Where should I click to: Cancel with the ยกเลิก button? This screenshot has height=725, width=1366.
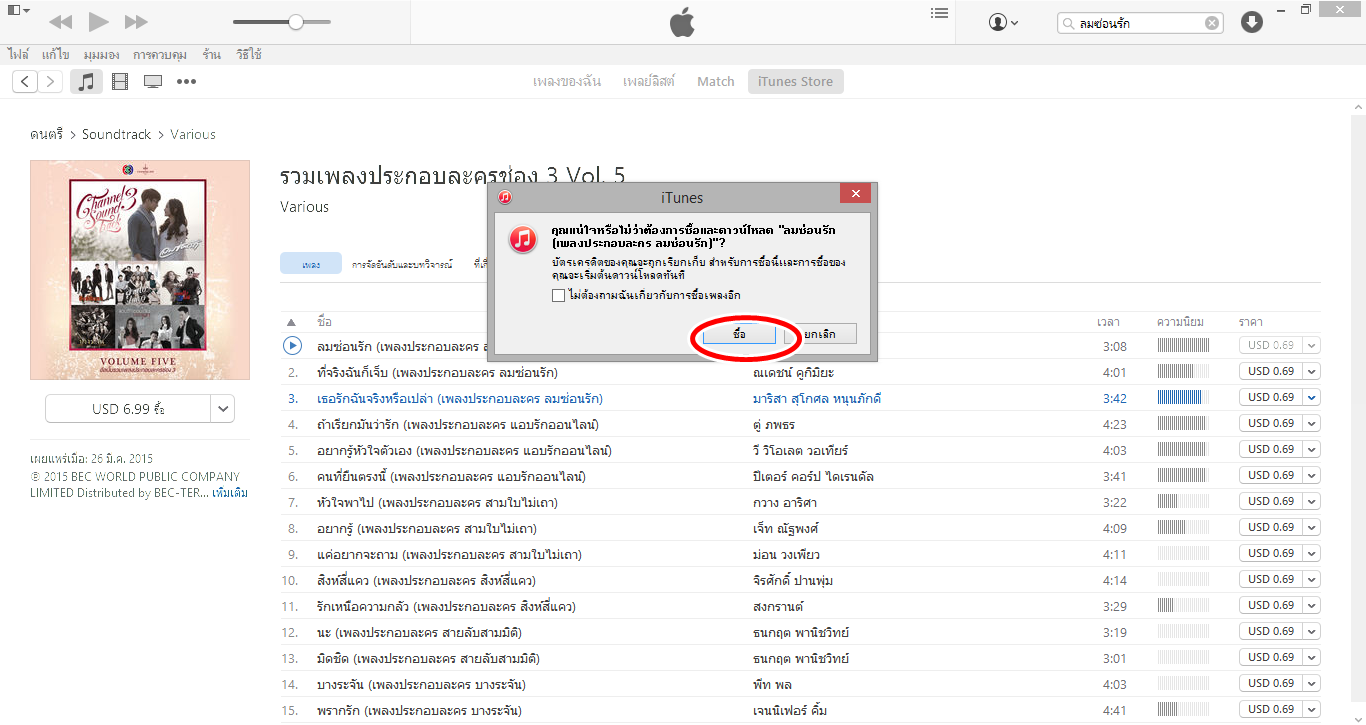[x=820, y=334]
